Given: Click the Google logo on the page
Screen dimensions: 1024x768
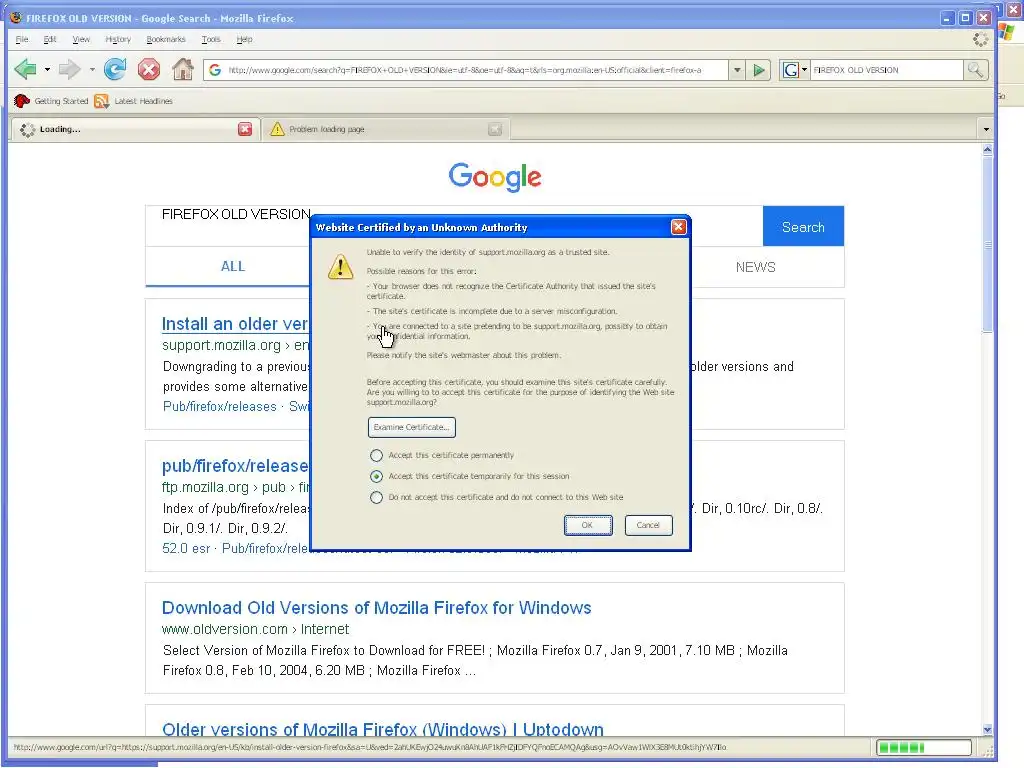Looking at the screenshot, I should 495,176.
